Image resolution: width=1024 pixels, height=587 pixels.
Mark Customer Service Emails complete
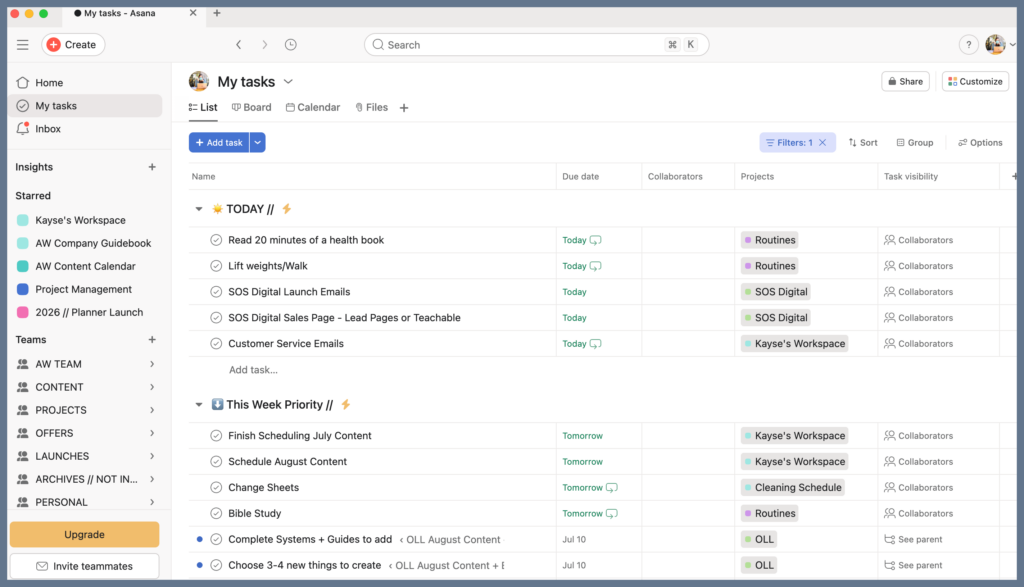click(x=216, y=343)
